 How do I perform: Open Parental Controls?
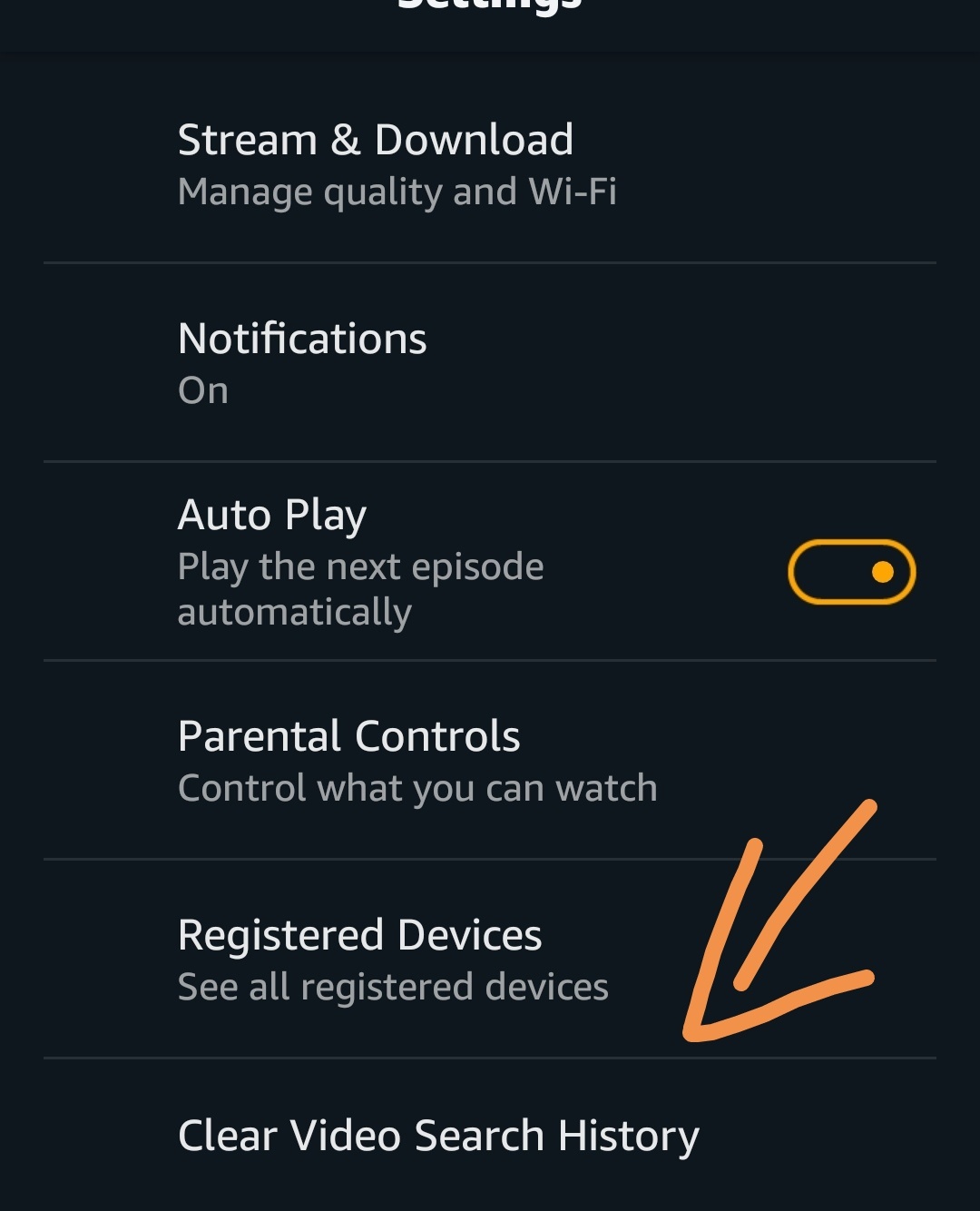(490, 761)
